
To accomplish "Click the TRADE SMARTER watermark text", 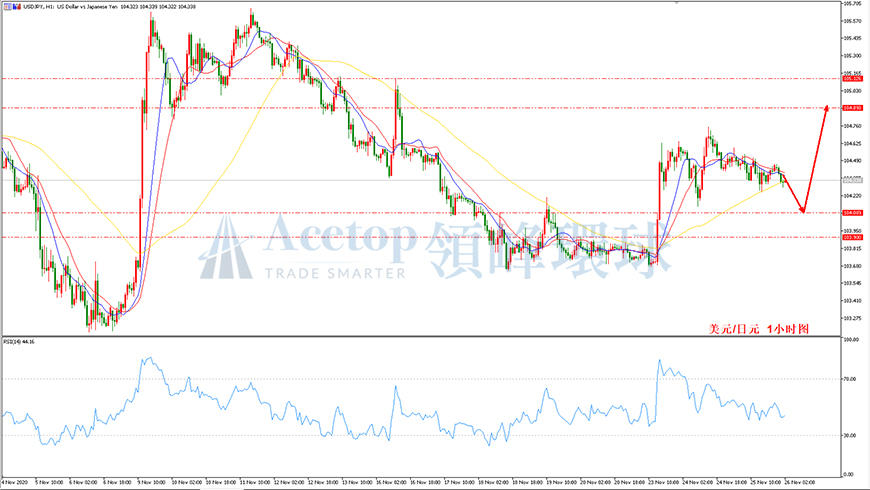I will coord(334,272).
